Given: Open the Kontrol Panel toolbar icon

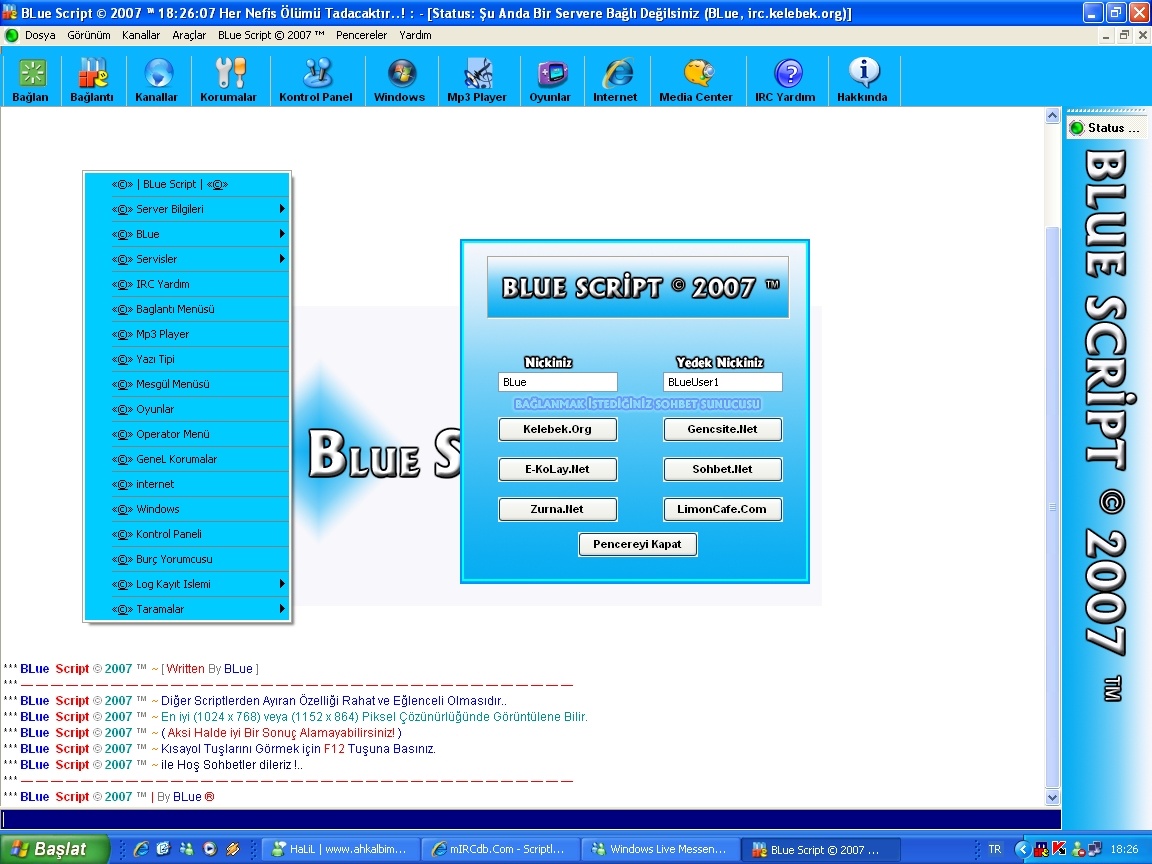Looking at the screenshot, I should [316, 79].
